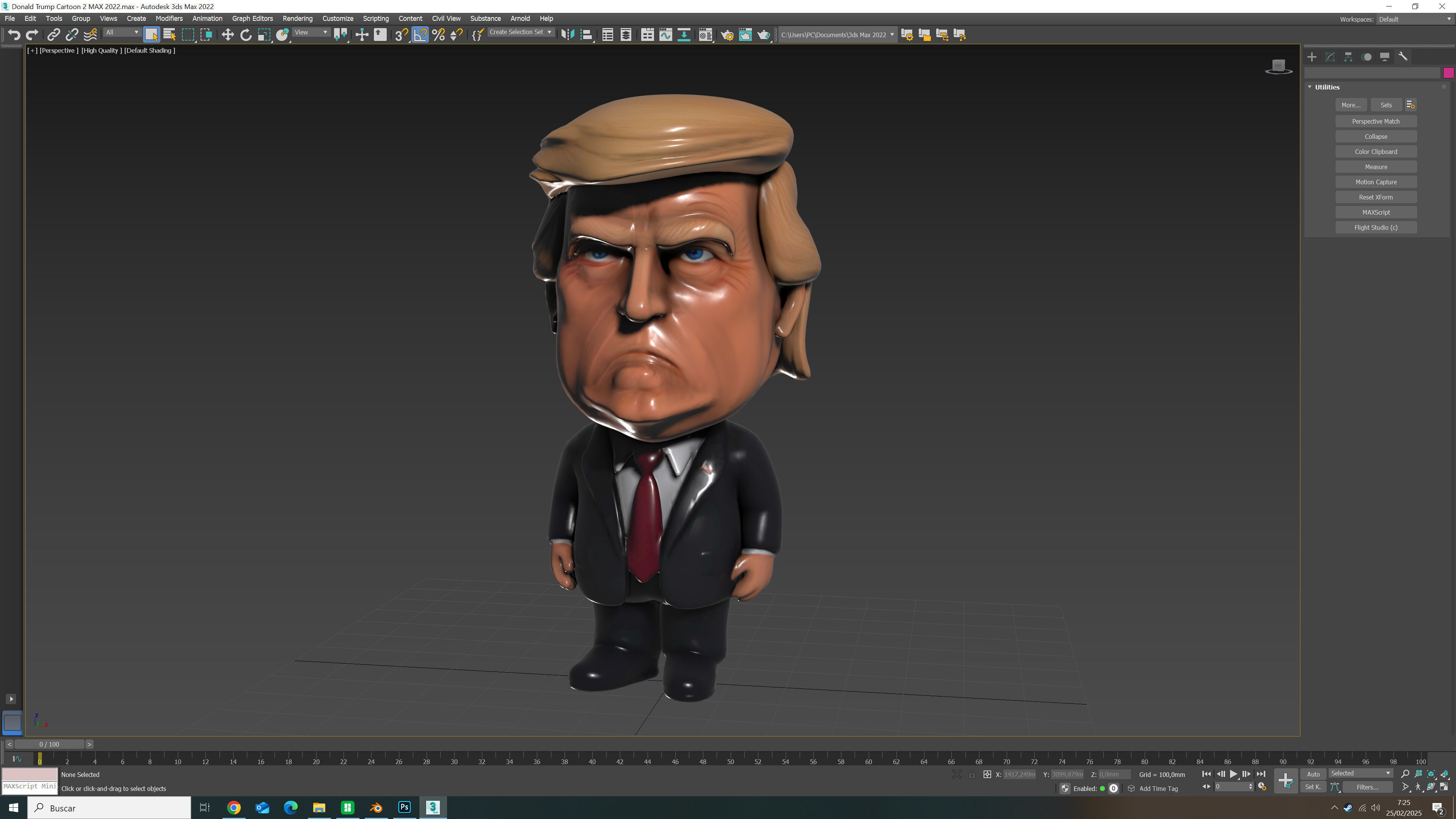Switch to the Create panel tab
1456x819 pixels.
(1312, 56)
